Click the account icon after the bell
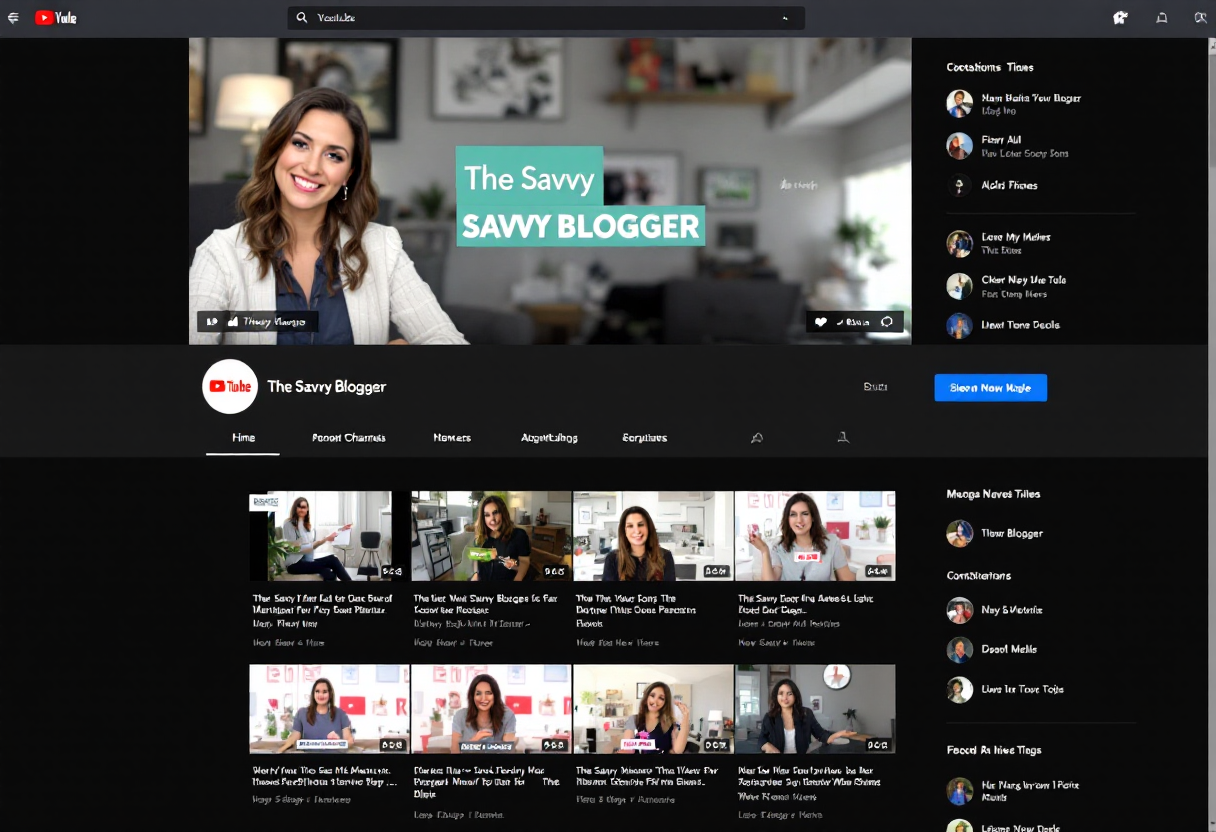The image size is (1216, 832). [x=1201, y=18]
